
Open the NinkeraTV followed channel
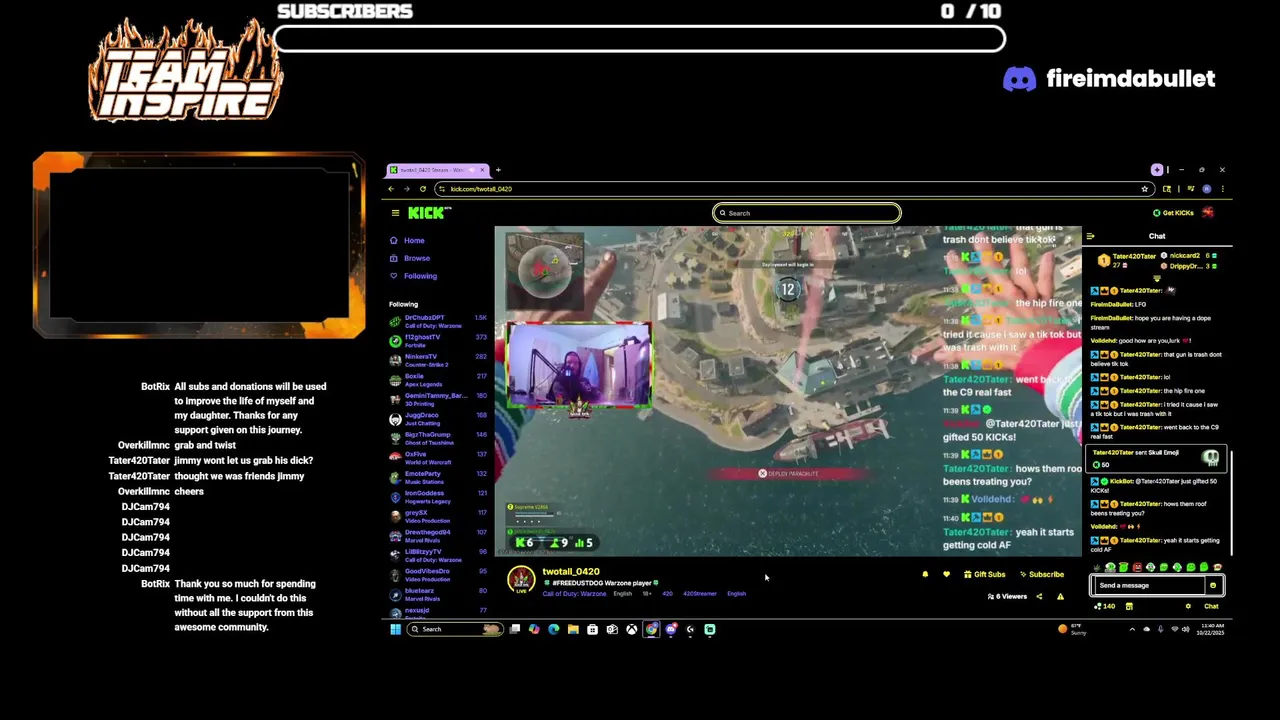tap(438, 360)
